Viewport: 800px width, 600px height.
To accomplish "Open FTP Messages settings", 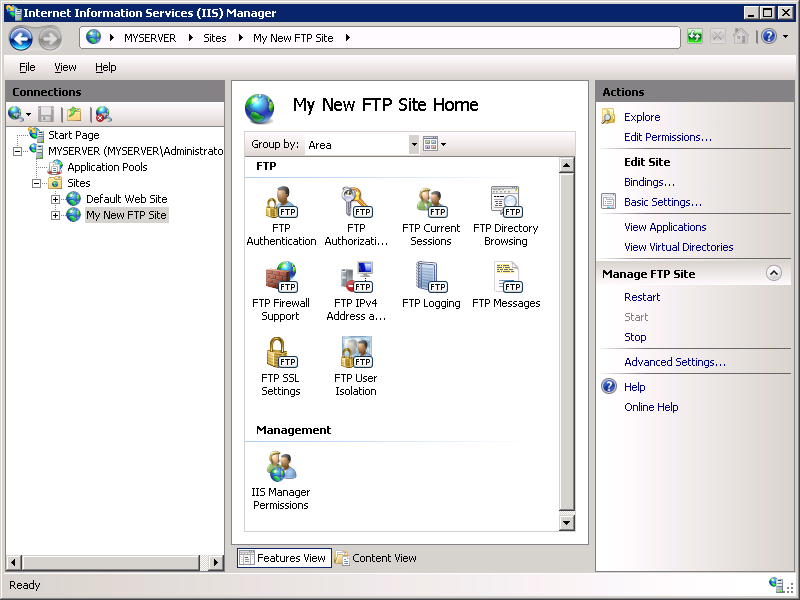I will point(506,285).
